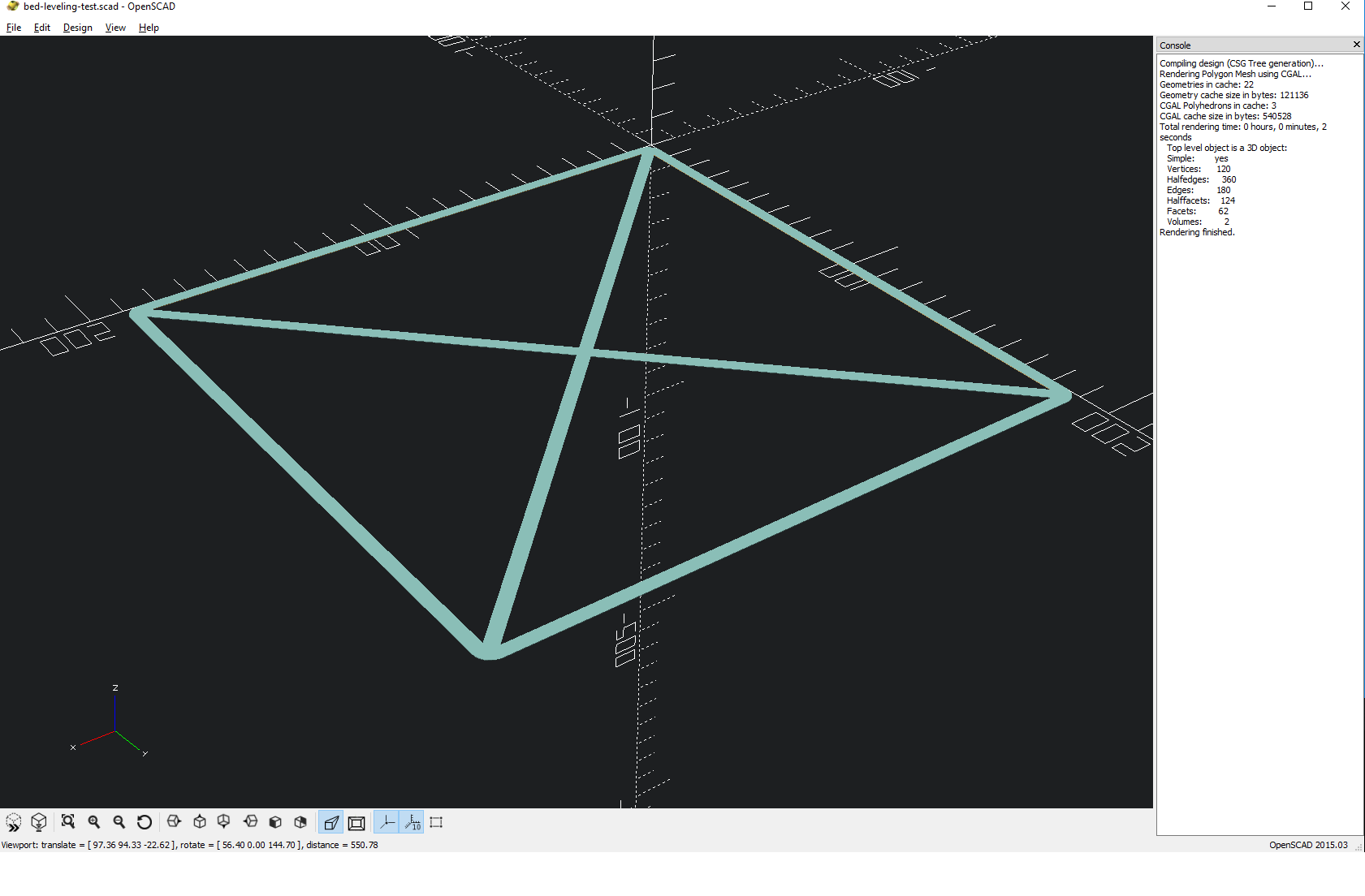Image resolution: width=1365 pixels, height=896 pixels.
Task: Open the View menu
Action: [x=115, y=28]
